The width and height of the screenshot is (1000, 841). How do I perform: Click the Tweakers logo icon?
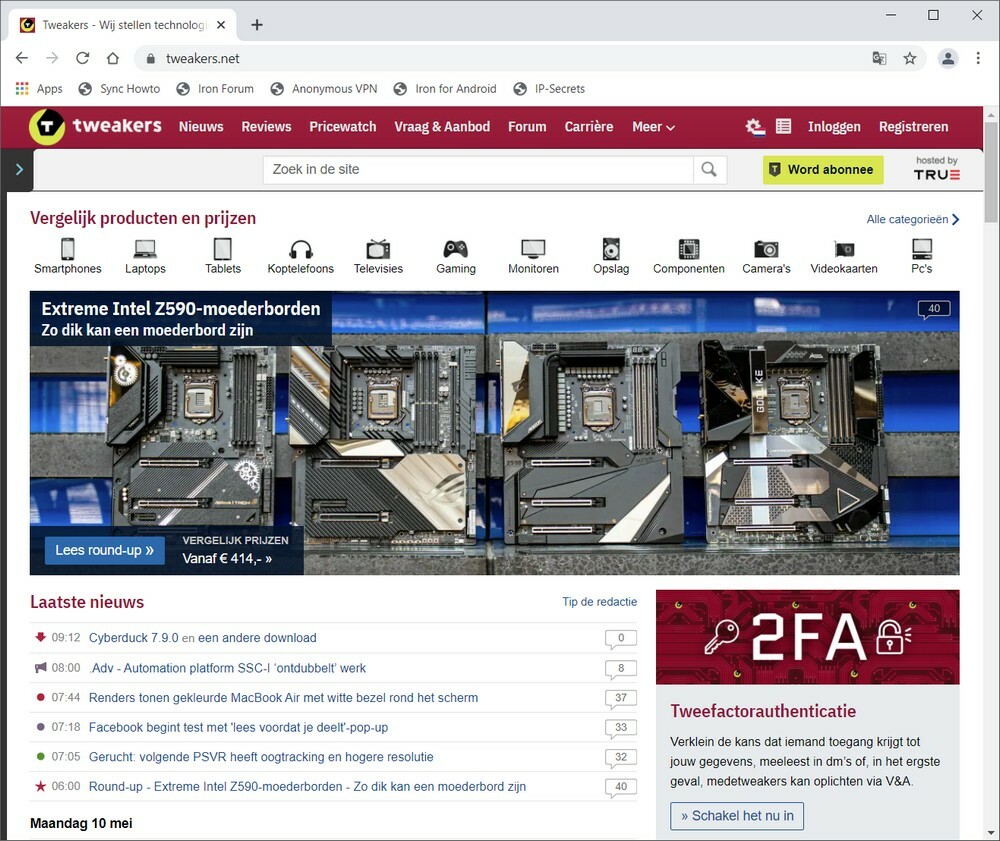pos(47,126)
